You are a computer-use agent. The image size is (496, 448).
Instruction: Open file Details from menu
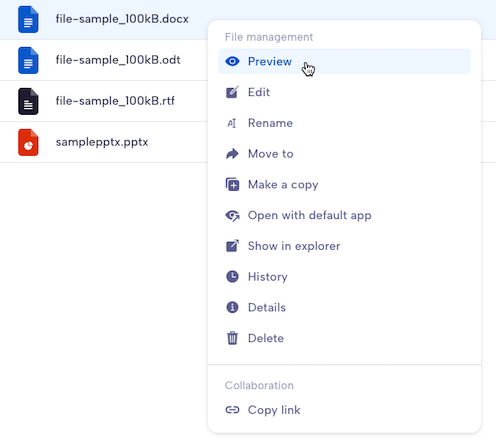(x=344, y=307)
